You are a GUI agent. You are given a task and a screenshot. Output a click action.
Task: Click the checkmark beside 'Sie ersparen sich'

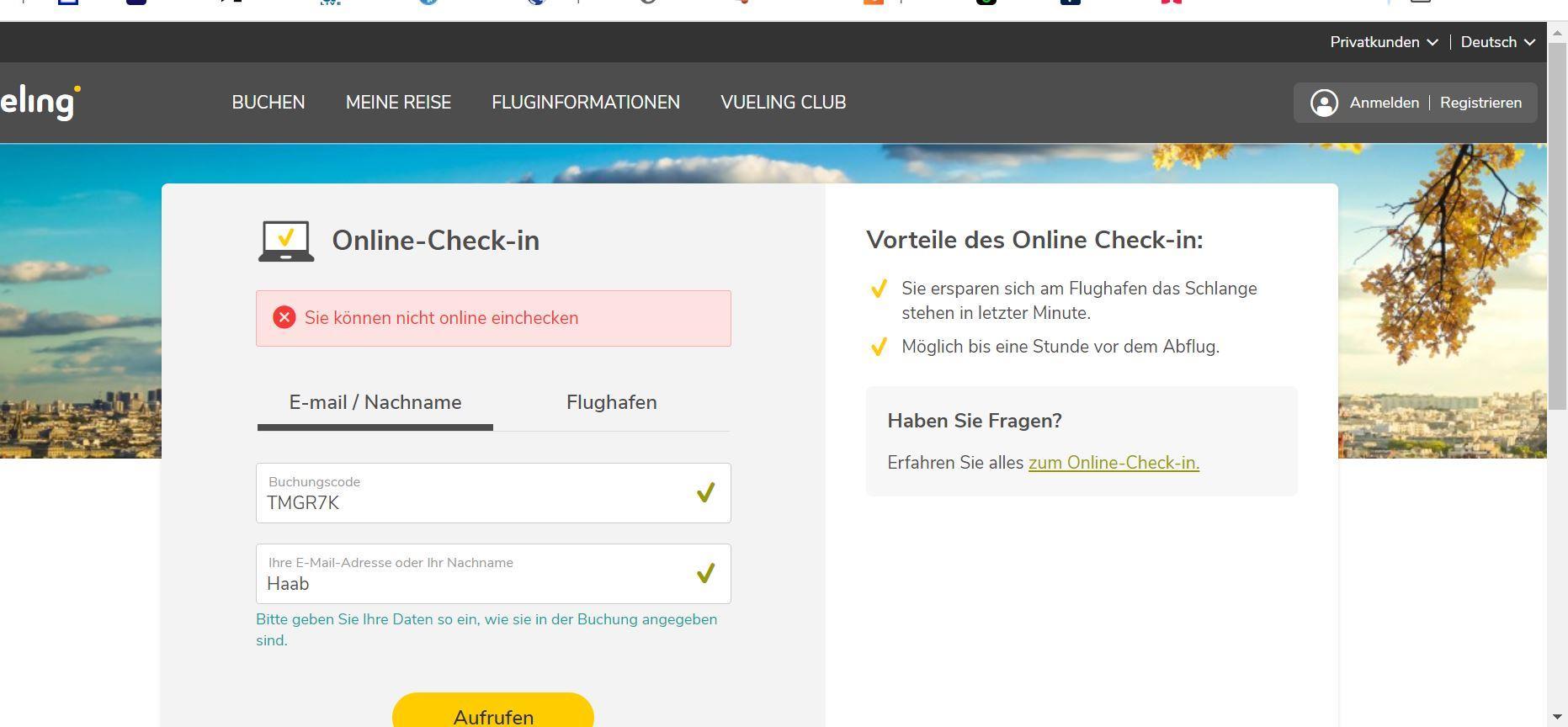(x=878, y=289)
